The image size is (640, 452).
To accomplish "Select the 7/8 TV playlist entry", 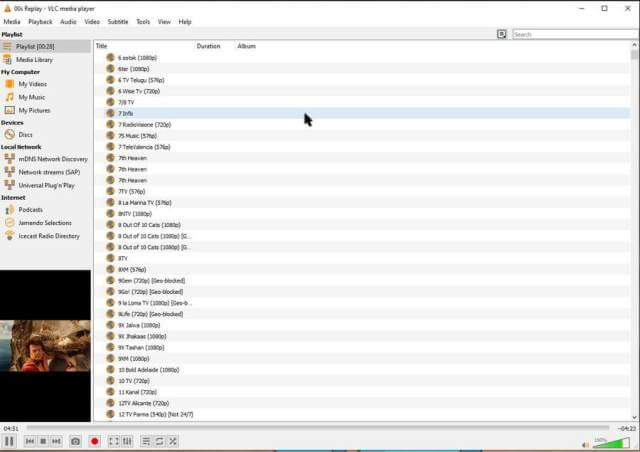I will point(362,102).
